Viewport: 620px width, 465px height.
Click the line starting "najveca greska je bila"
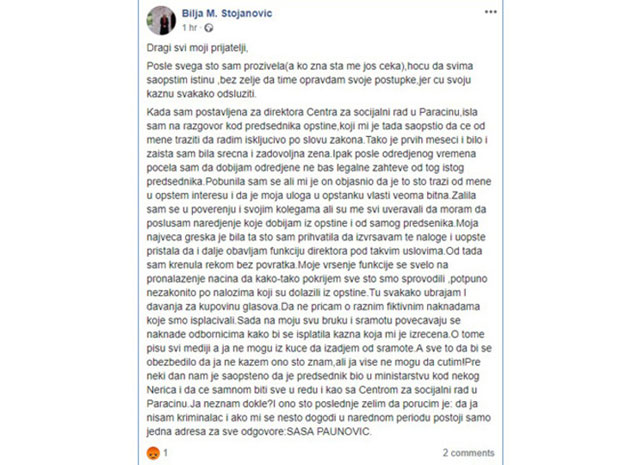(316, 237)
